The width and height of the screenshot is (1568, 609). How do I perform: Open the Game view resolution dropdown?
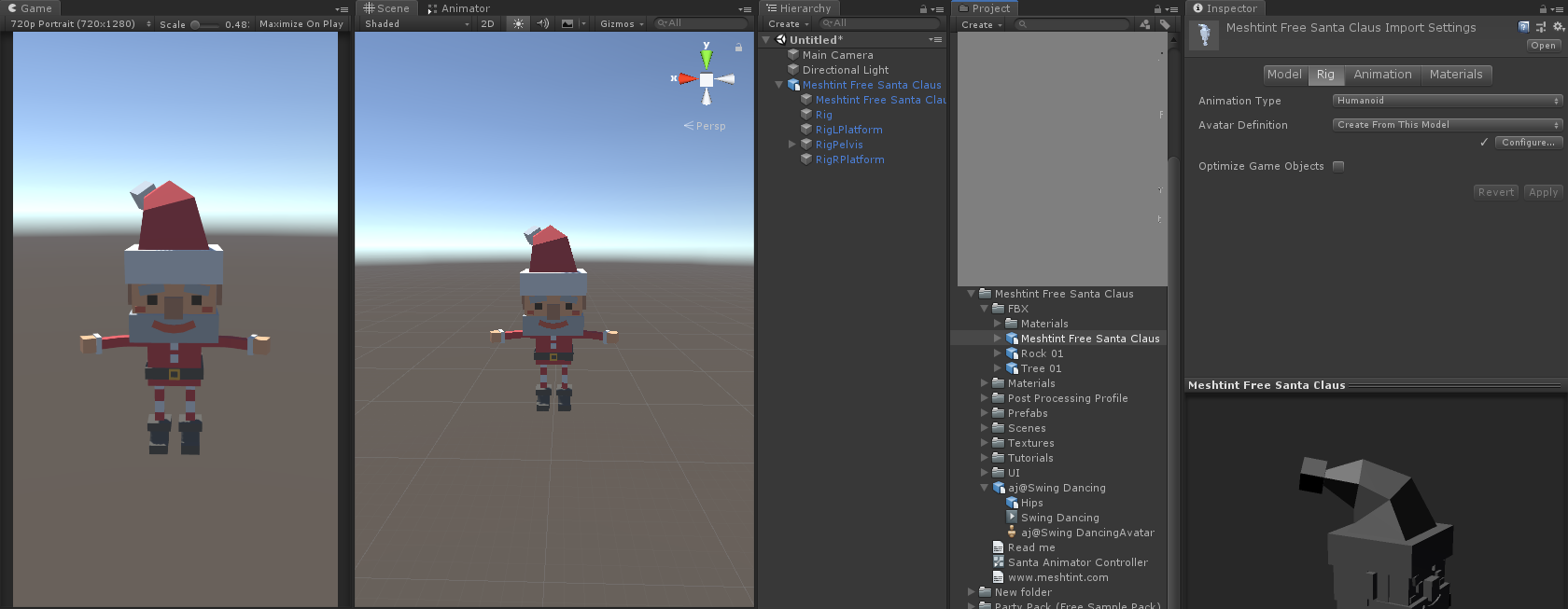coord(80,23)
